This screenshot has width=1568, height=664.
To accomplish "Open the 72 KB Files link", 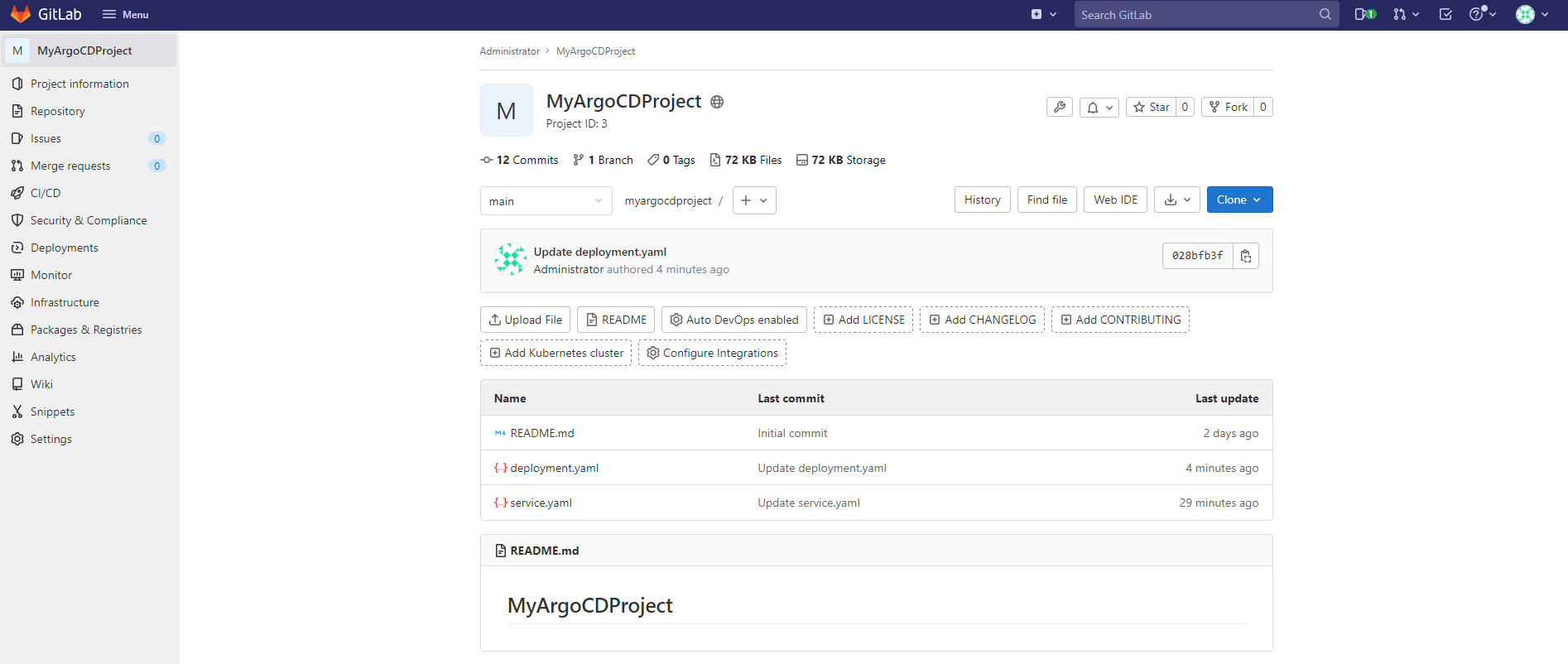I will click(746, 160).
